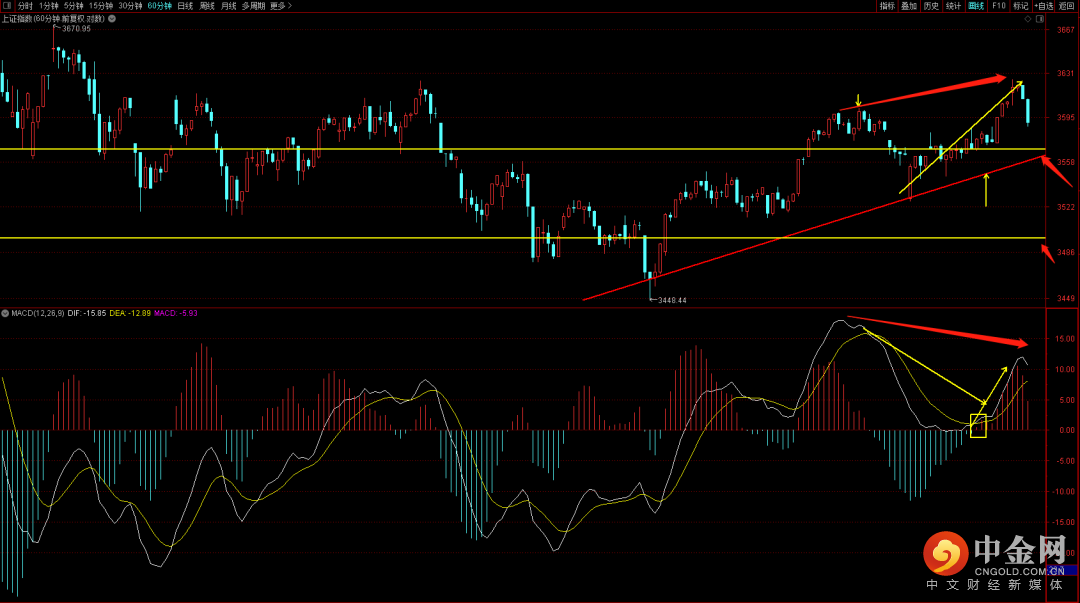The width and height of the screenshot is (1080, 603).
Task: Switch to 15分钟 period
Action: 101,6
